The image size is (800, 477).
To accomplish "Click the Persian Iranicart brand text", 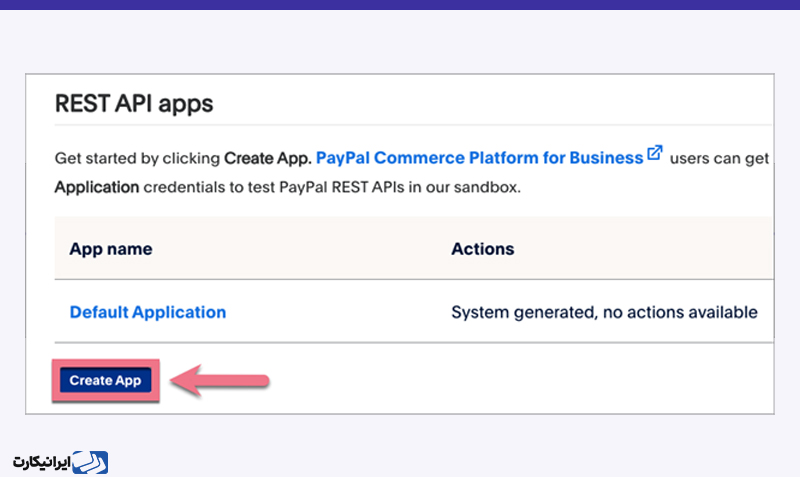I will [41, 462].
